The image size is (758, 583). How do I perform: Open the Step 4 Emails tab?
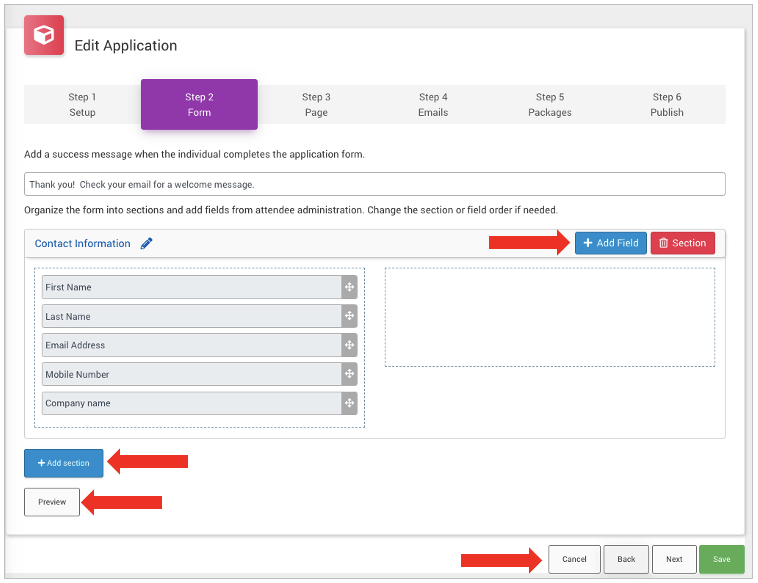[x=433, y=105]
